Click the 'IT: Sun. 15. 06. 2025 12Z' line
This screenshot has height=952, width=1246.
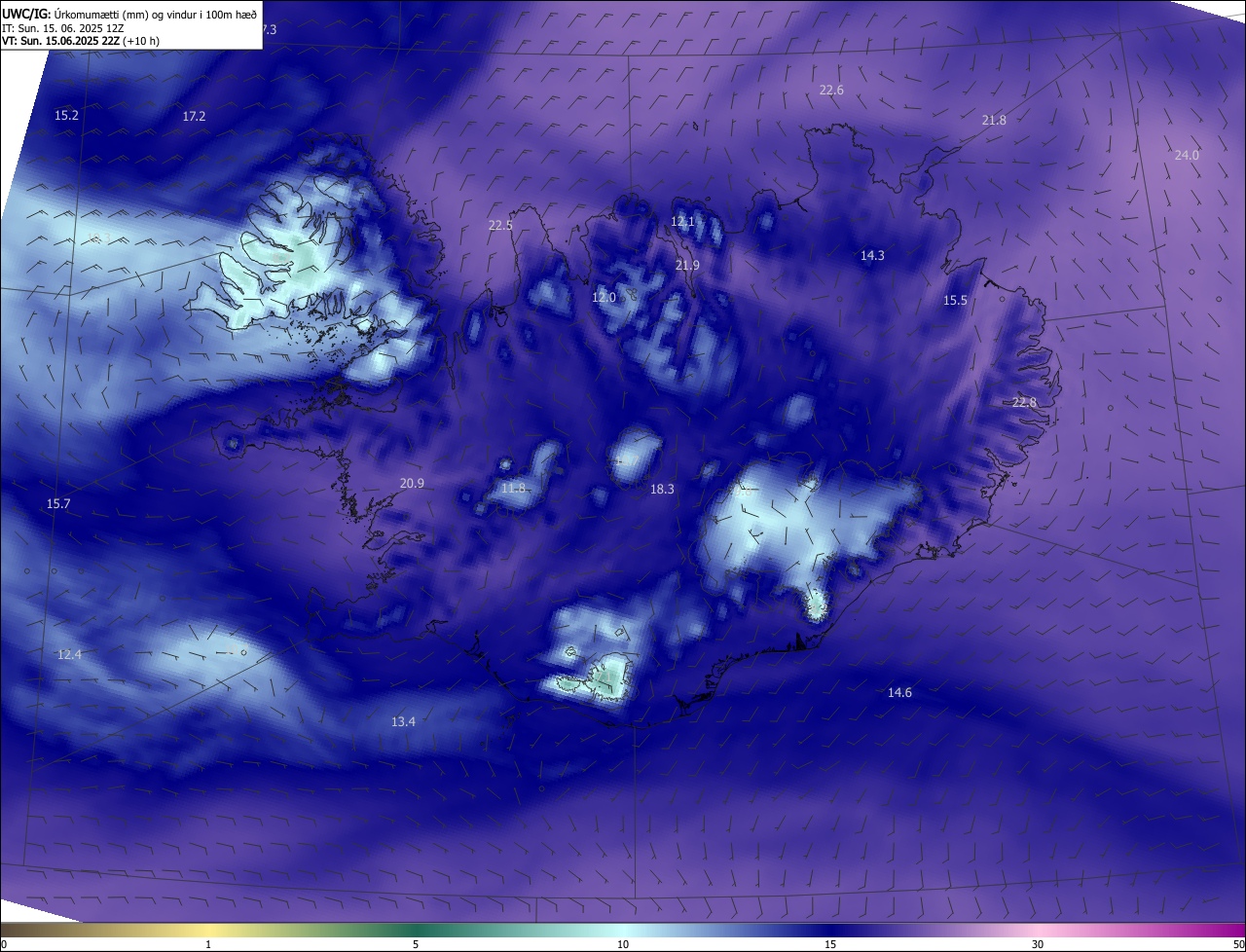tap(62, 28)
